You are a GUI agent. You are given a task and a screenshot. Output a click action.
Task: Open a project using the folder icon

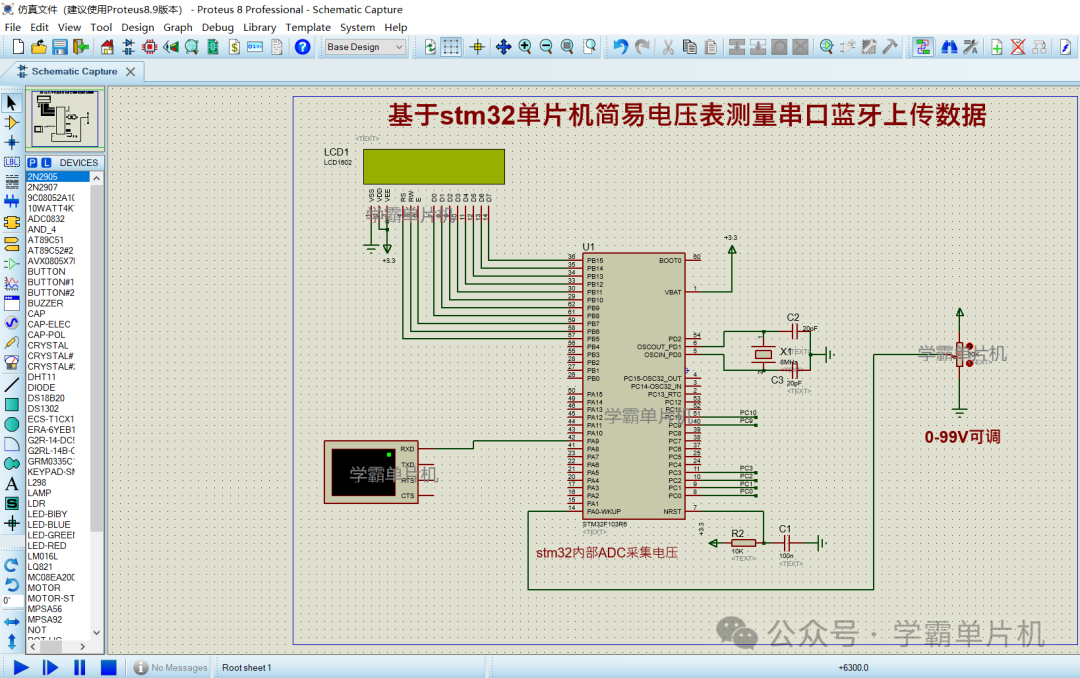(x=39, y=47)
